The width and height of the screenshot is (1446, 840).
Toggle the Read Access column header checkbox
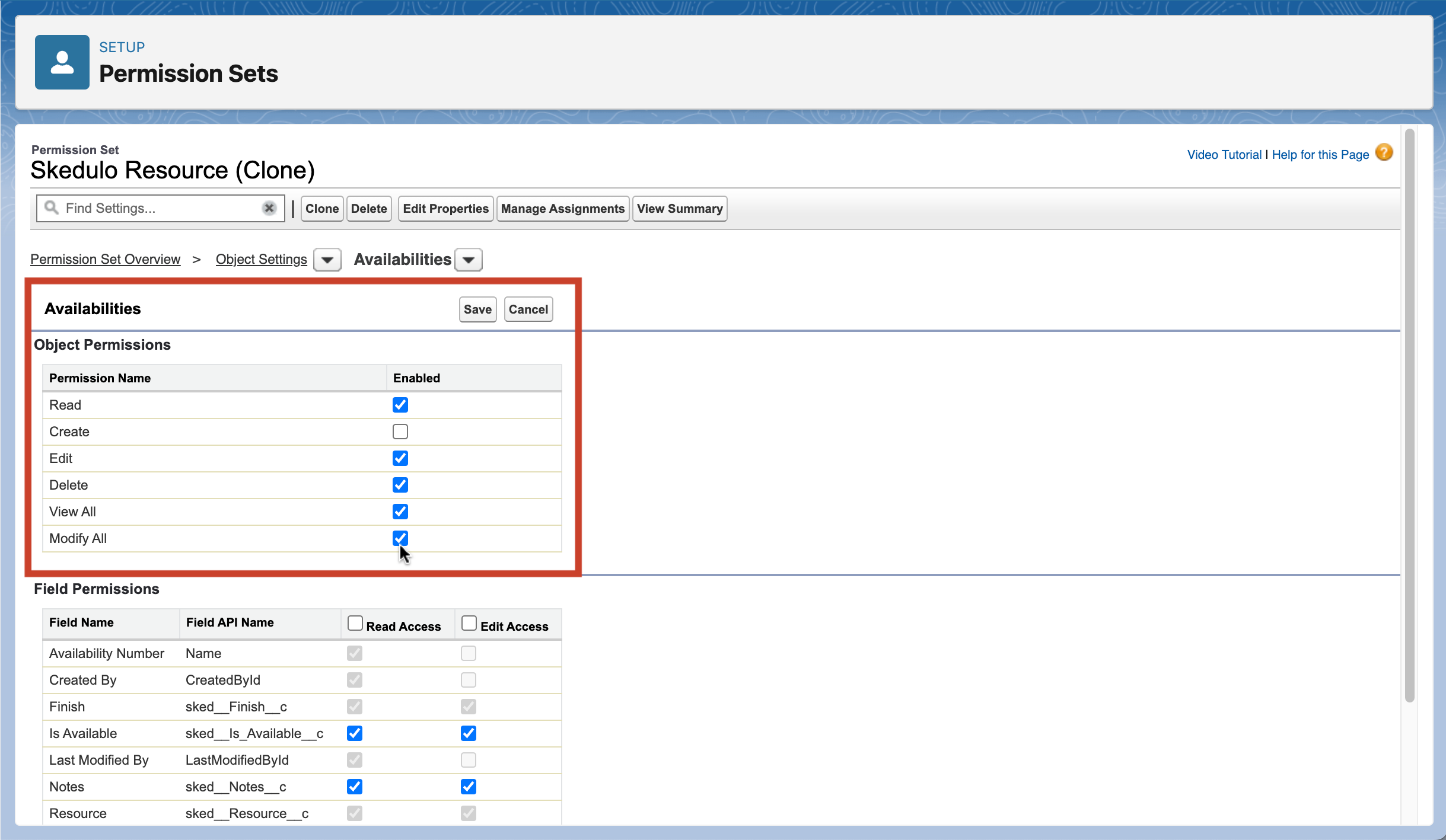(355, 622)
